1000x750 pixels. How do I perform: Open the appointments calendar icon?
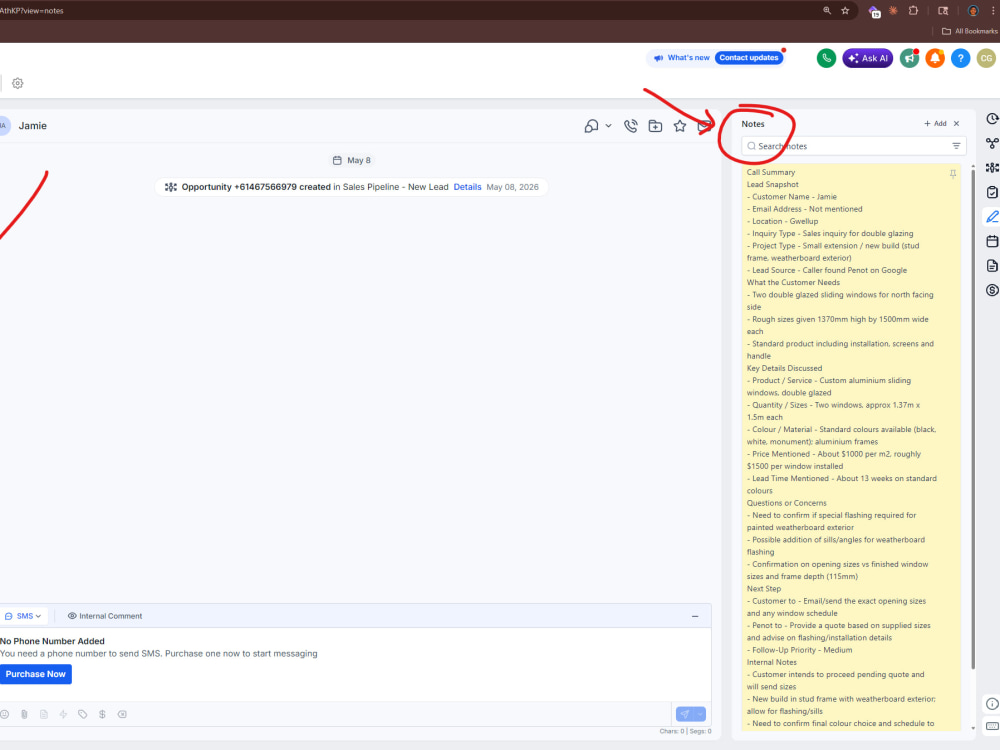pyautogui.click(x=992, y=241)
